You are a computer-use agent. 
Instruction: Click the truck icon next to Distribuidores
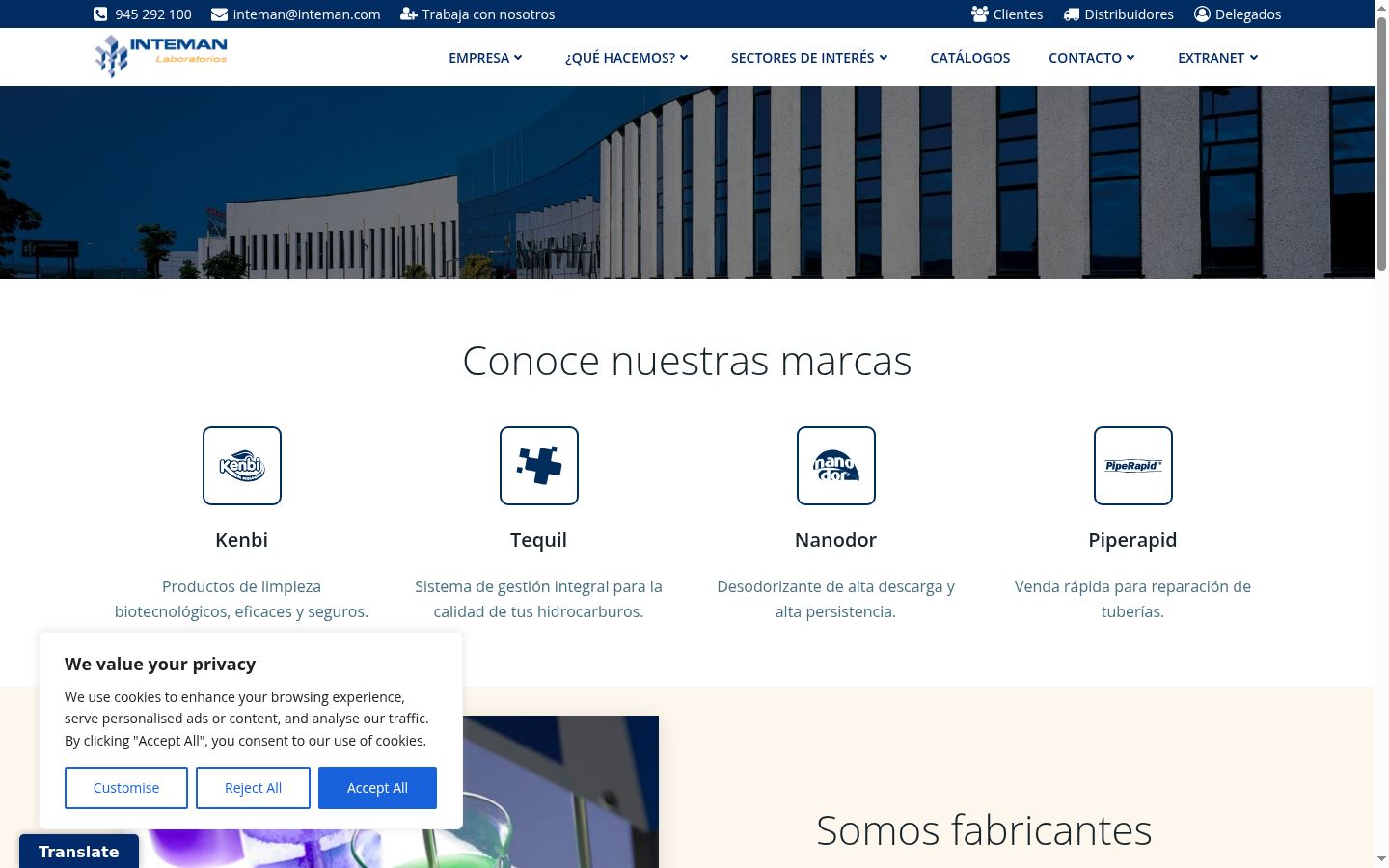pyautogui.click(x=1072, y=14)
